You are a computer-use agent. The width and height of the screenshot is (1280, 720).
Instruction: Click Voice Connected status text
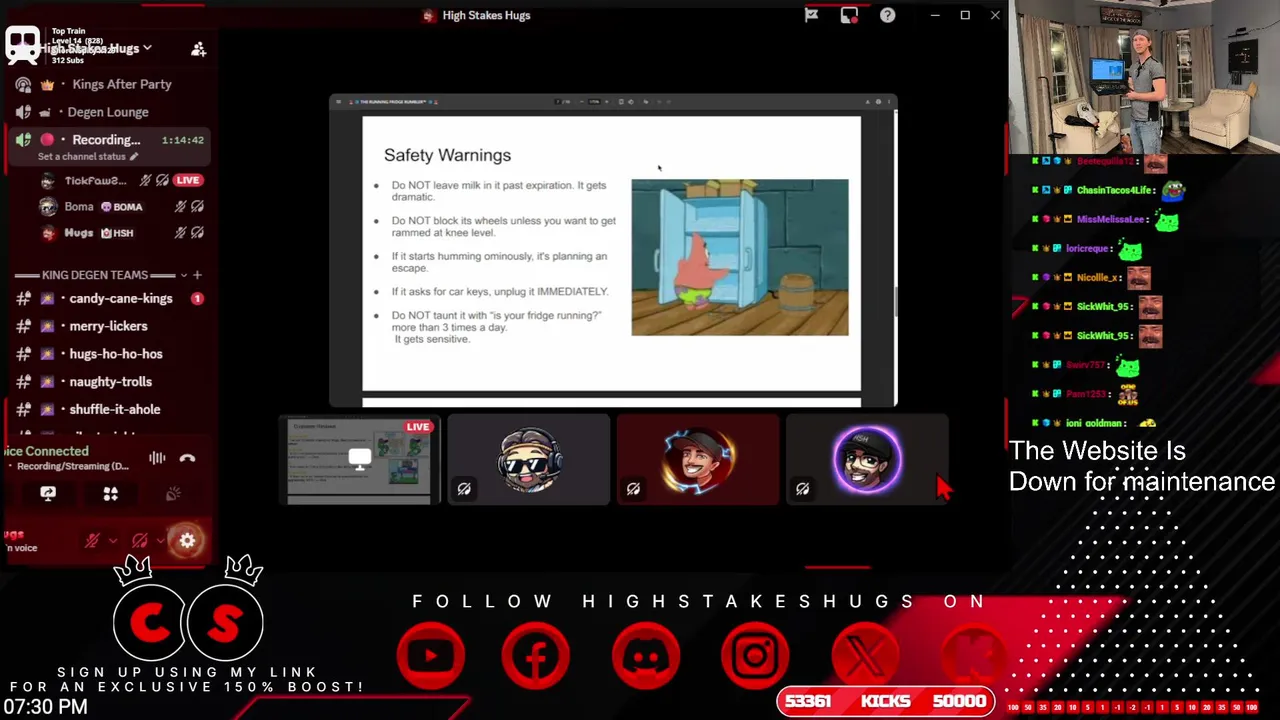[45, 451]
